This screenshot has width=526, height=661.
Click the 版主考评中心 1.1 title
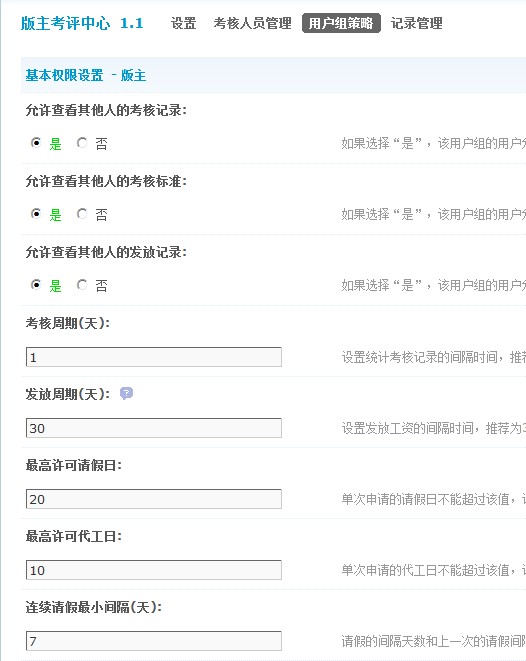point(82,23)
